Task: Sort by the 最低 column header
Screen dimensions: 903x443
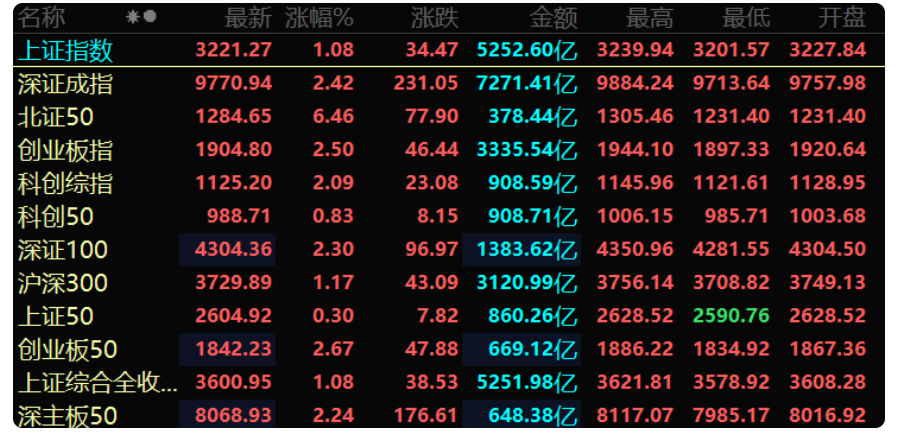Action: tap(746, 18)
